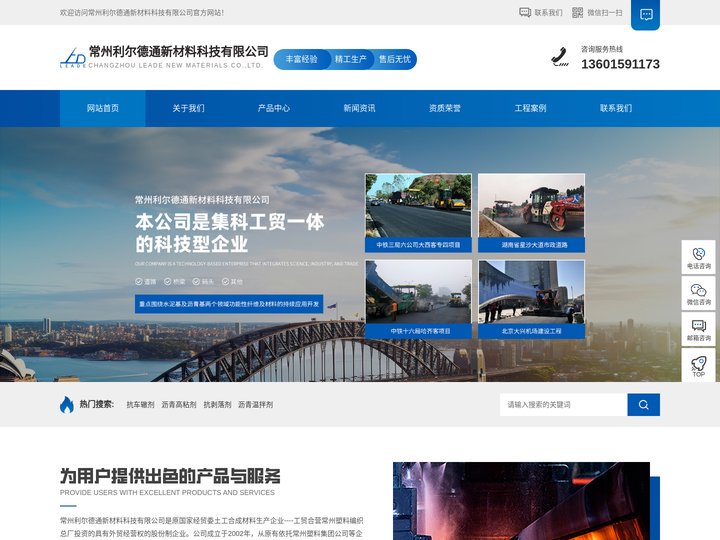Open 电话咨询 phone icon in side panel
Image resolution: width=720 pixels, height=540 pixels.
point(698,254)
